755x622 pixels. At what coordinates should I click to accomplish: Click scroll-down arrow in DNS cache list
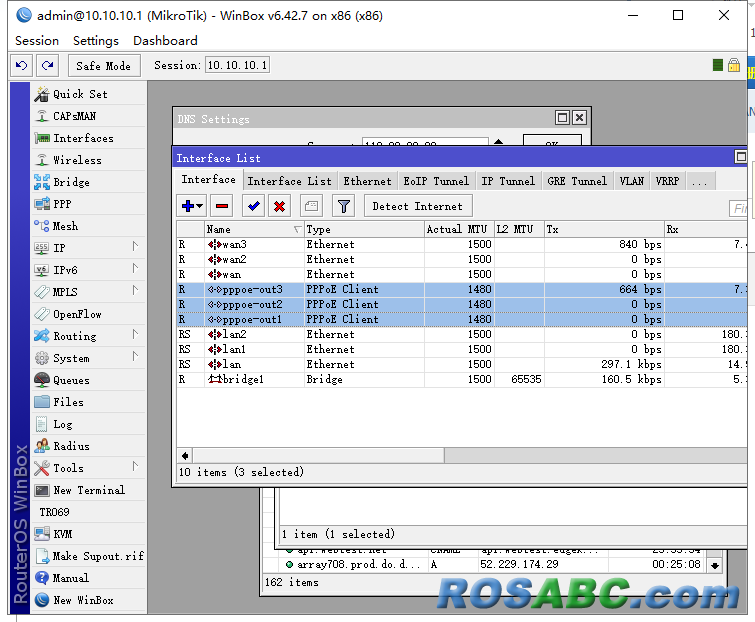(715, 565)
